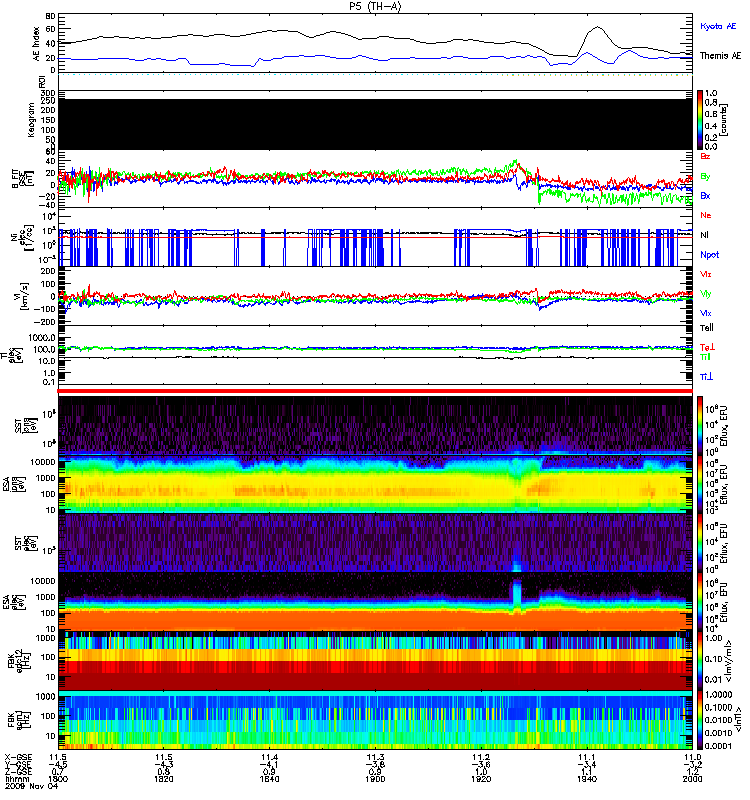
Task: Click the "ROI" panel label
Action: click(42, 82)
